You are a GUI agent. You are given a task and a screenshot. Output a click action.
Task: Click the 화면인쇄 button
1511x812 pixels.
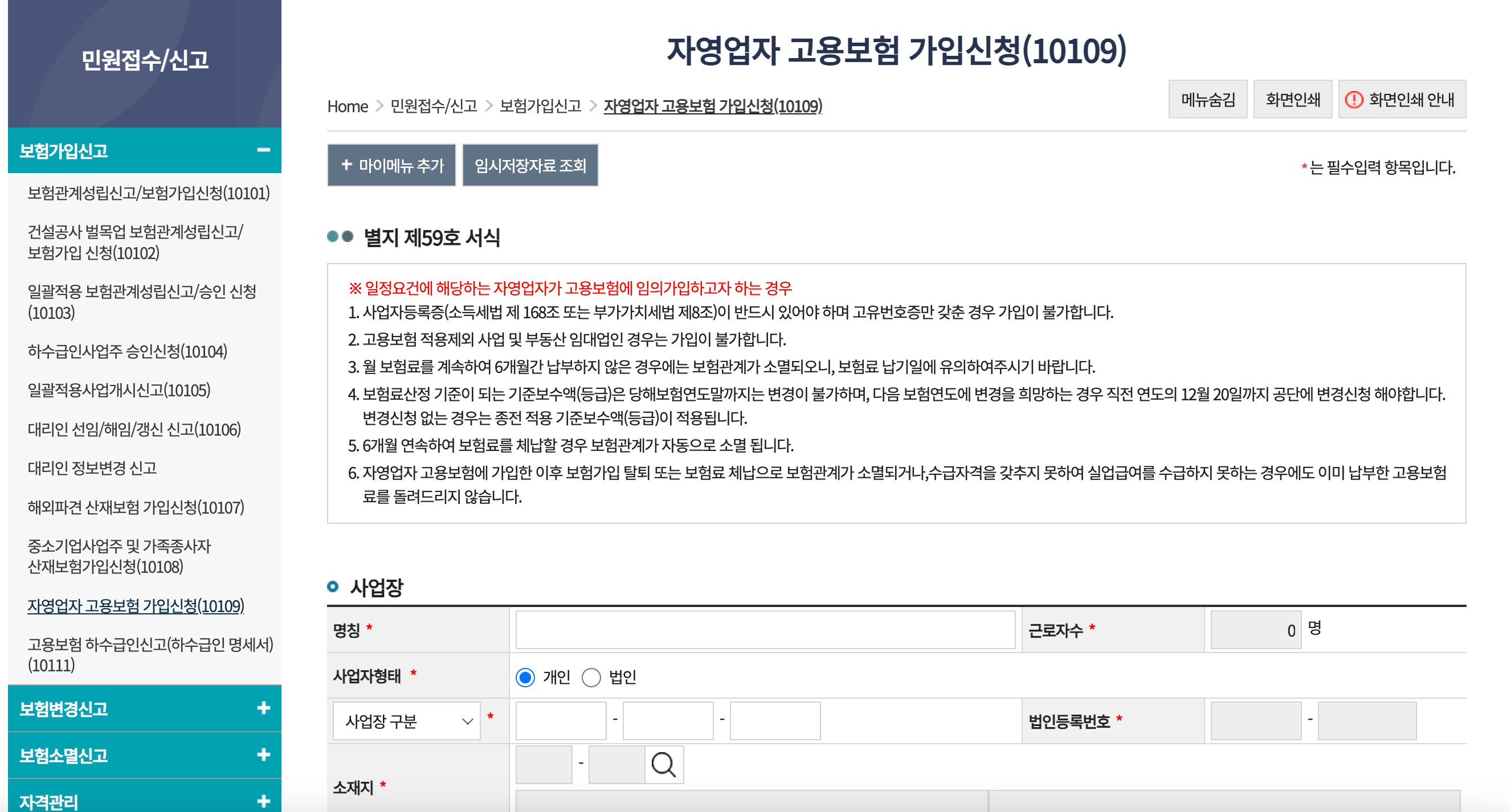pyautogui.click(x=1292, y=100)
